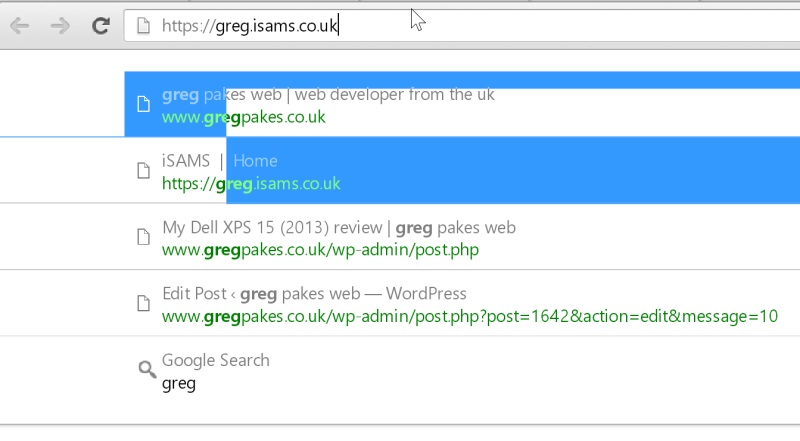Choose the 'iSAMS | Home' suggestion

tap(219, 161)
